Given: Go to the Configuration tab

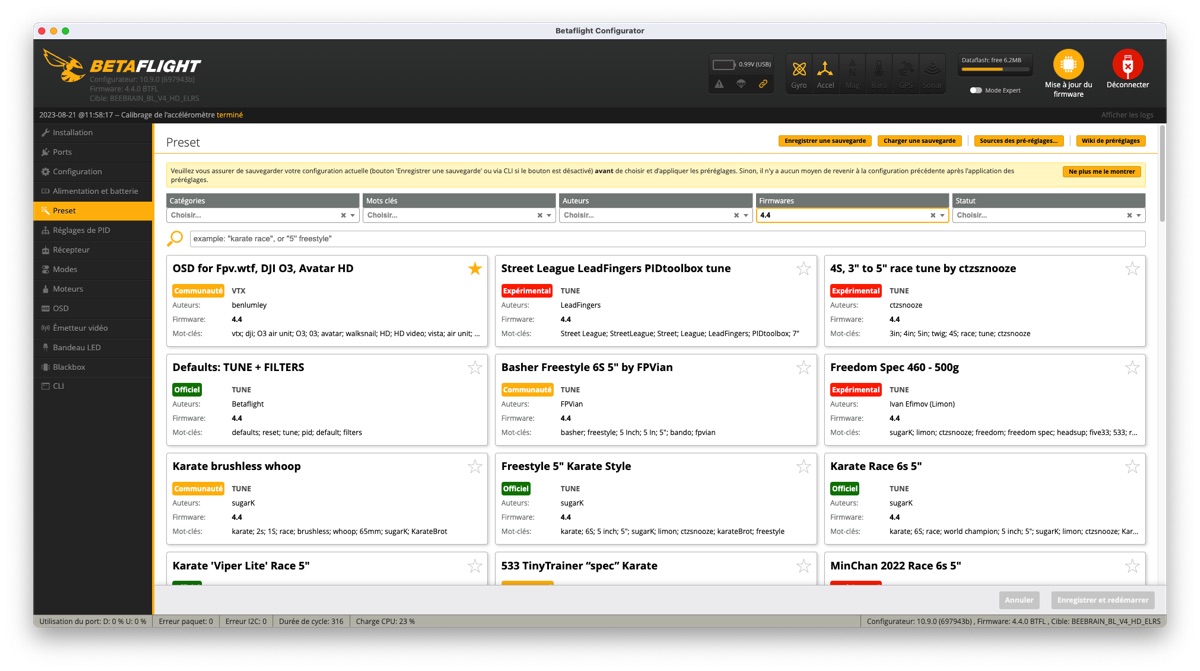Looking at the screenshot, I should pos(93,171).
